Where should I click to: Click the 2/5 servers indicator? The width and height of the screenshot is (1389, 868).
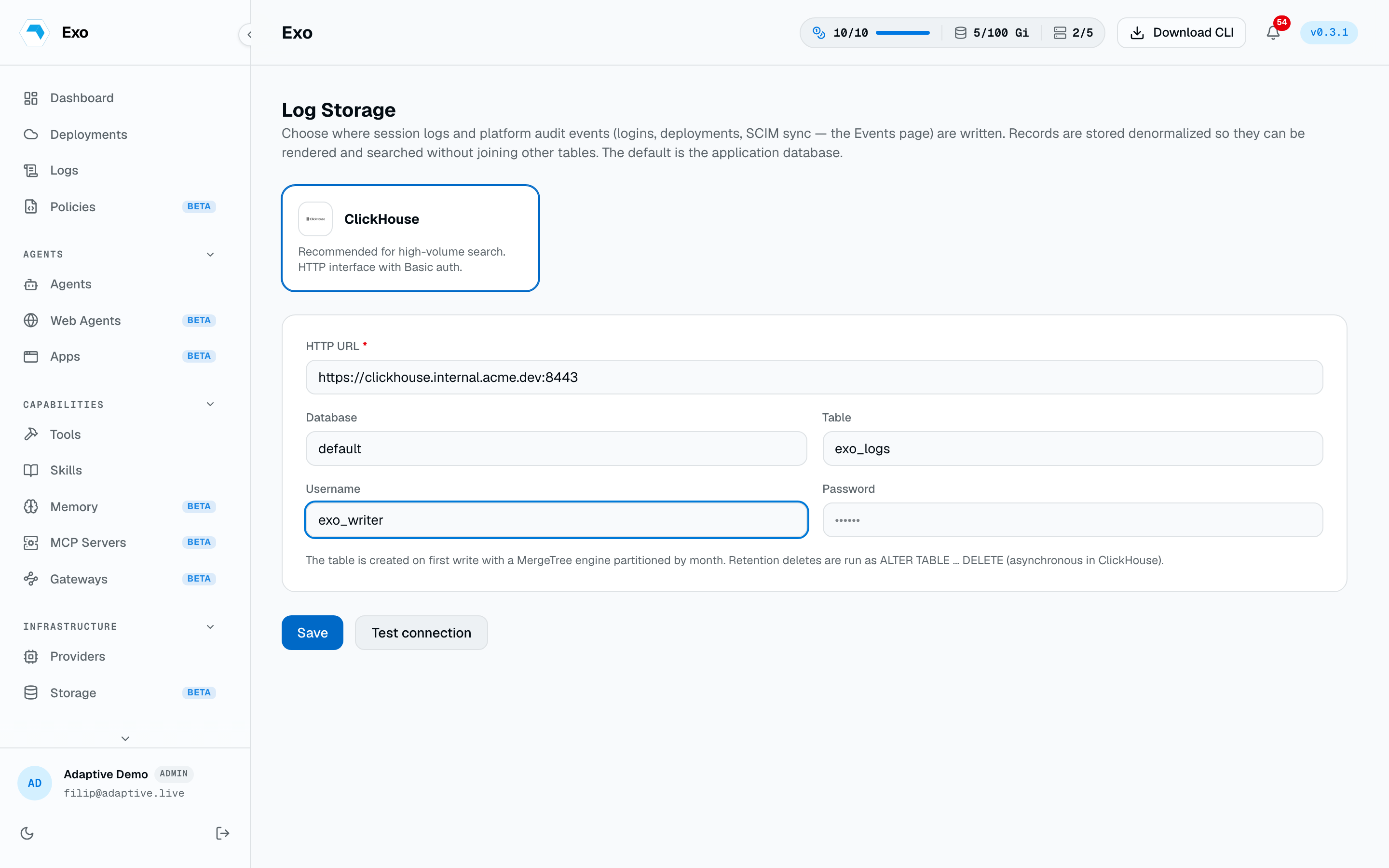(1073, 33)
